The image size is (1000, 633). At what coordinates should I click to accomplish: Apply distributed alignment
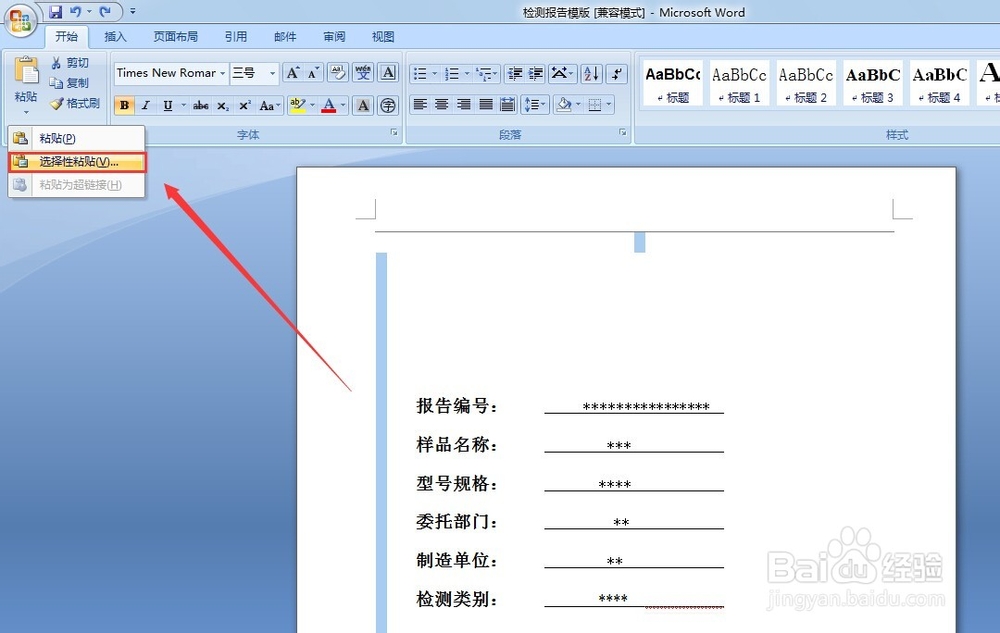pyautogui.click(x=508, y=105)
